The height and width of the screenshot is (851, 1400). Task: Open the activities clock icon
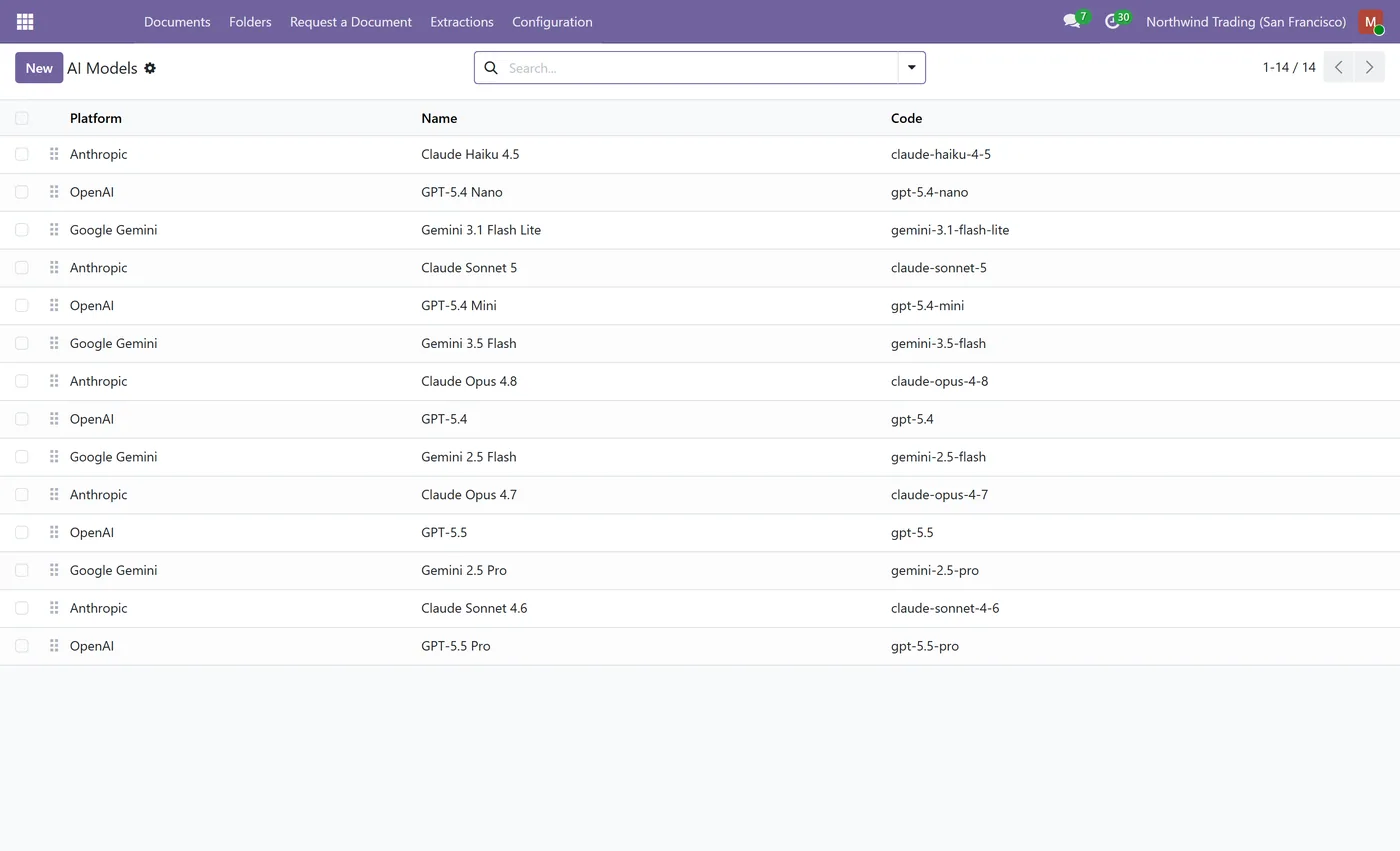pos(1113,21)
